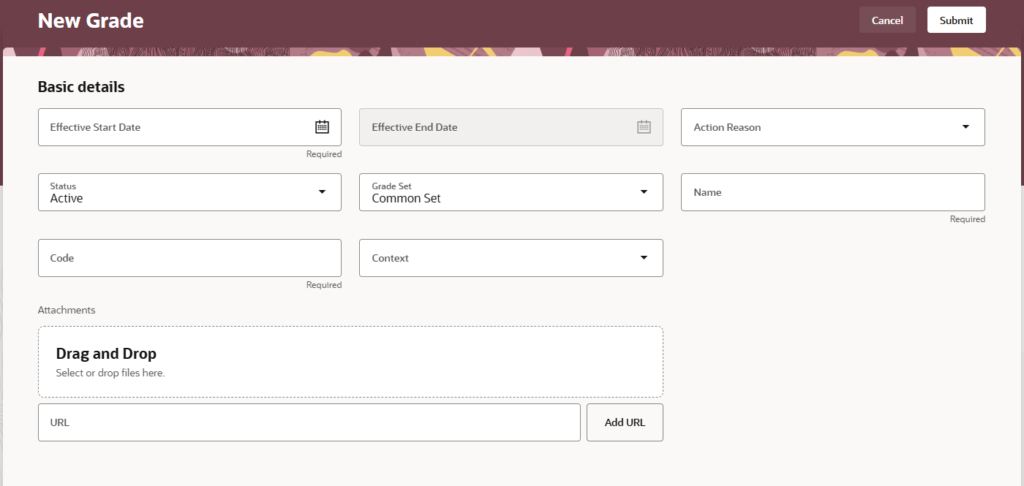Viewport: 1024px width, 486px height.
Task: Cancel the New Grade creation
Action: point(887,20)
